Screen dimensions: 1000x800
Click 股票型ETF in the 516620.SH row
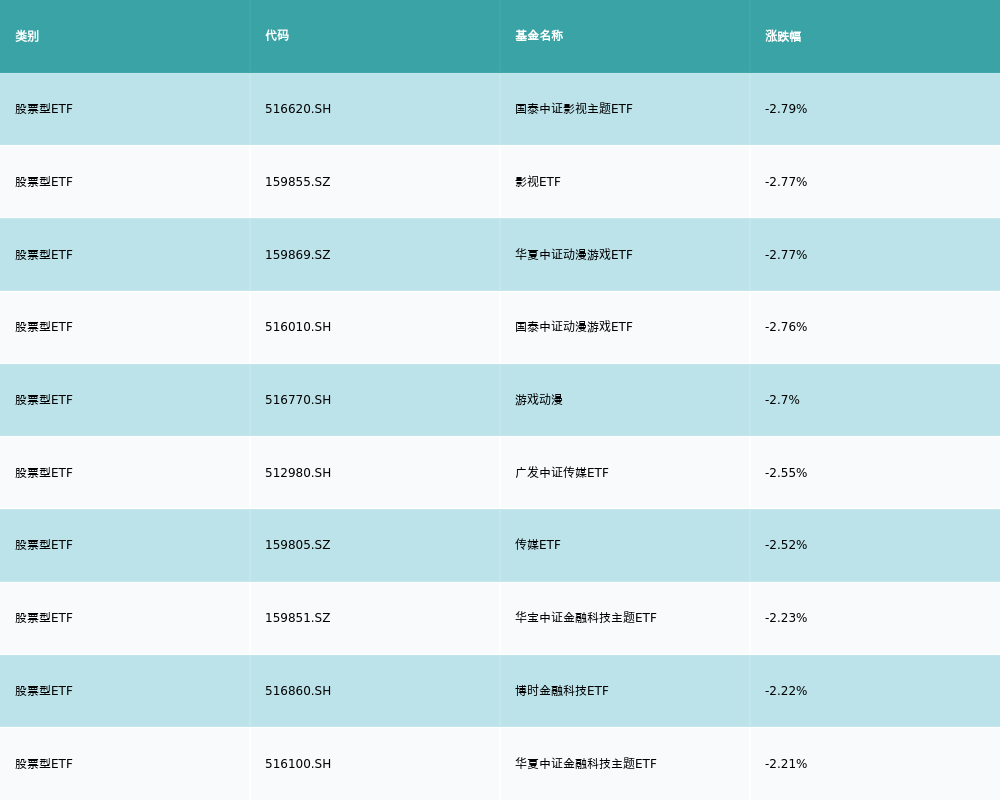point(44,109)
